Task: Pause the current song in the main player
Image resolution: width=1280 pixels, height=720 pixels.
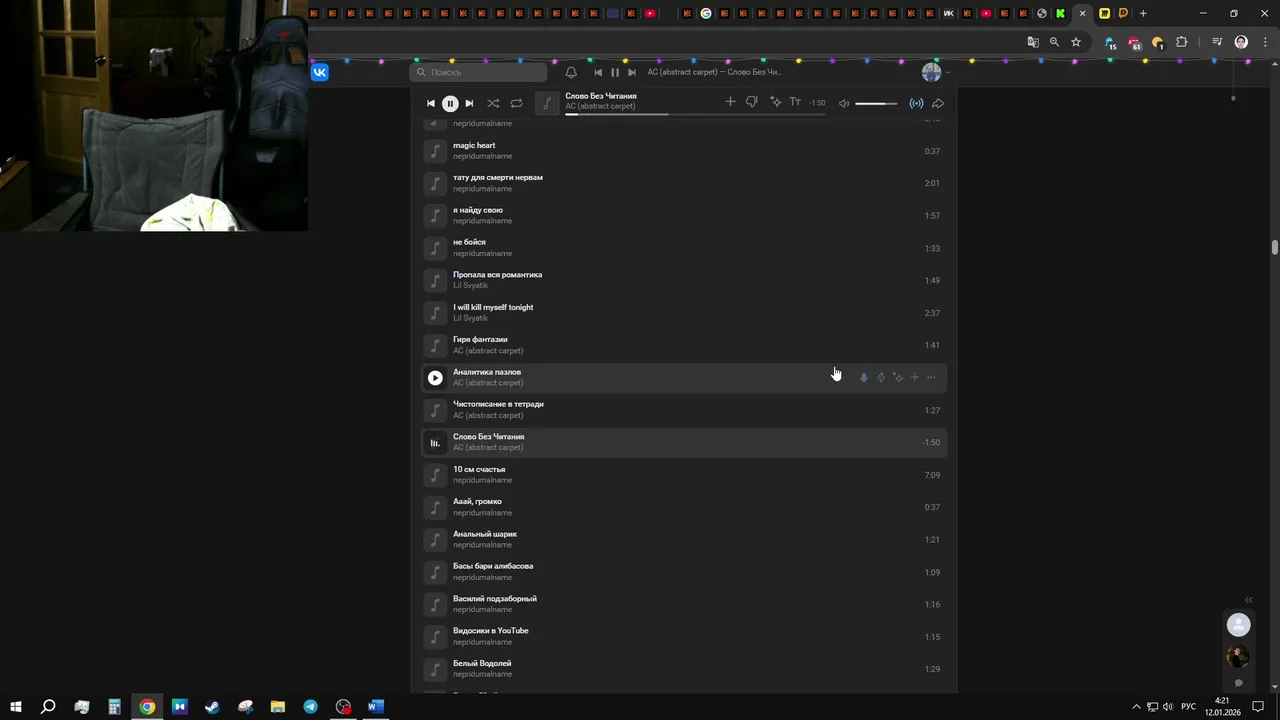Action: point(450,103)
